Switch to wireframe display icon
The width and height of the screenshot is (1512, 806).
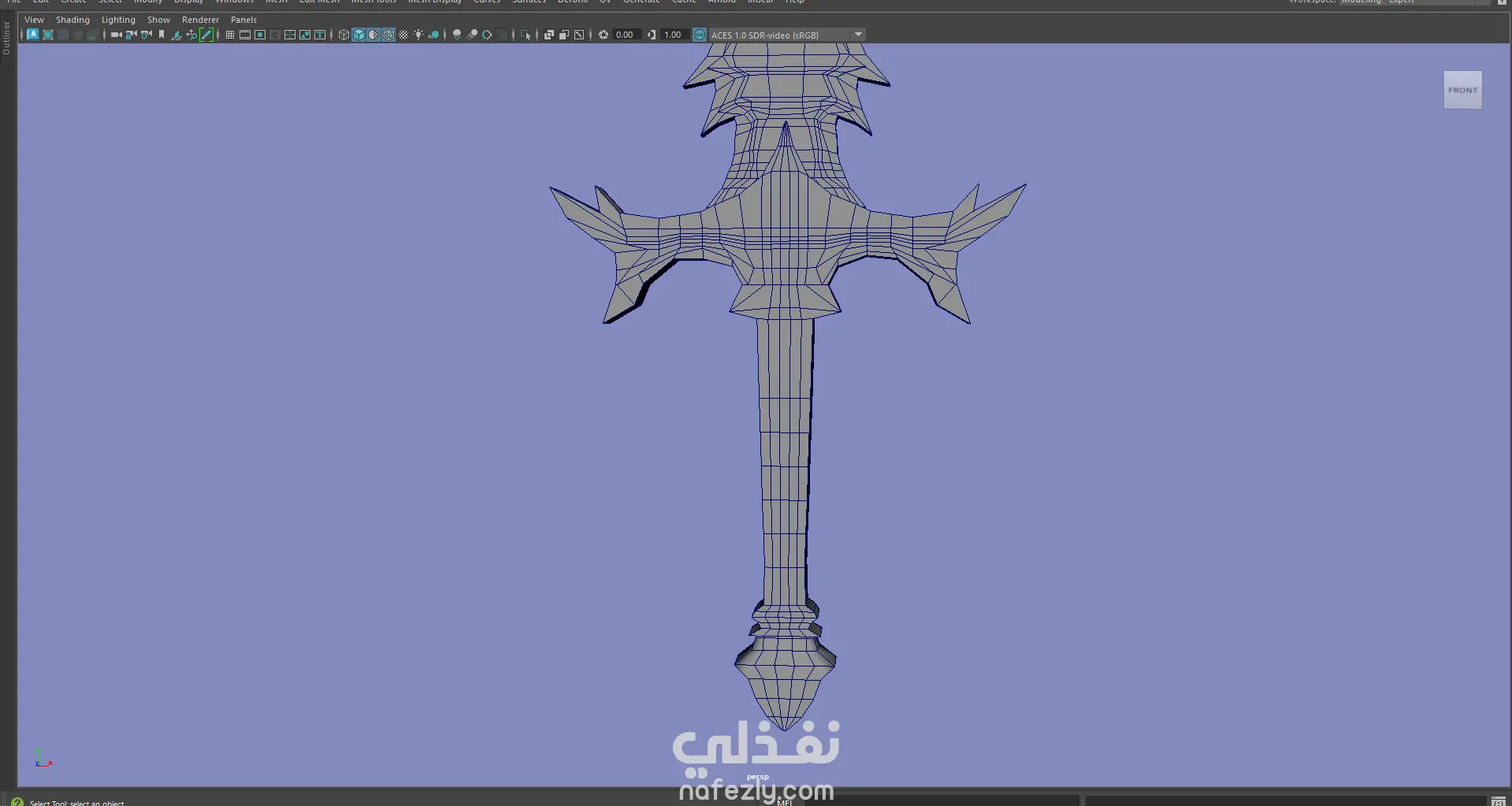[344, 35]
